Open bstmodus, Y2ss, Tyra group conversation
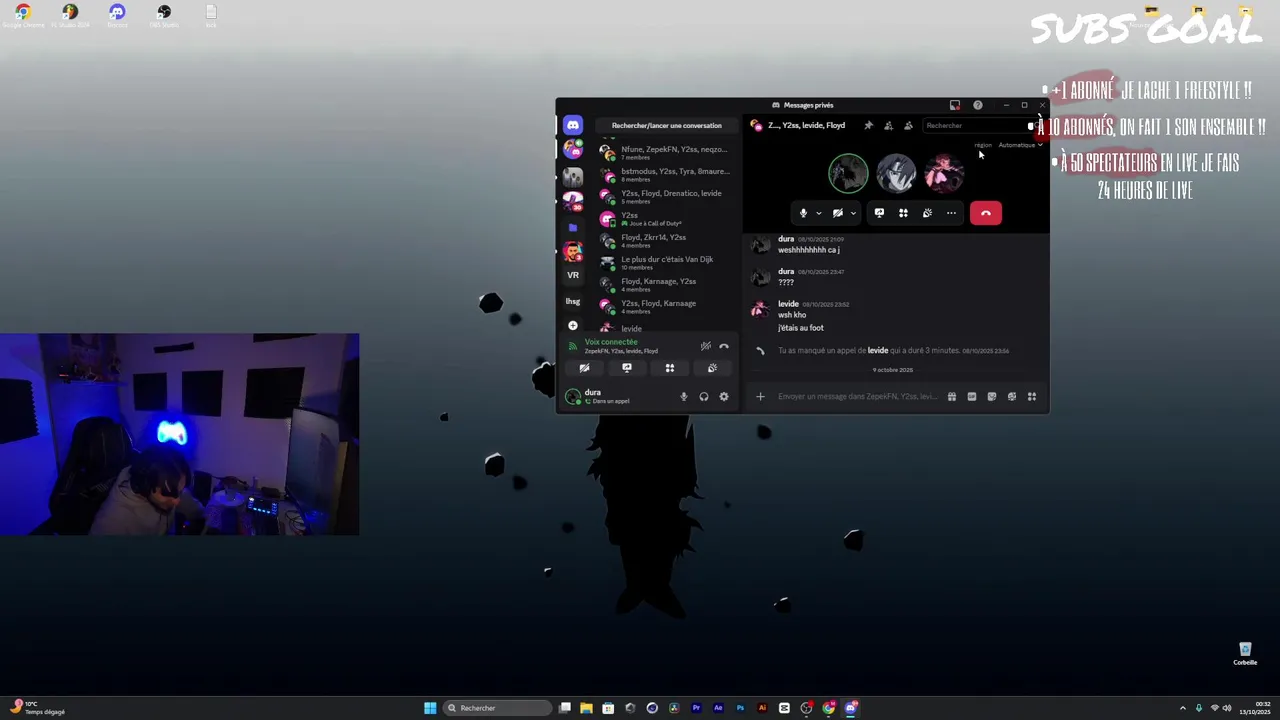The height and width of the screenshot is (720, 1280). (666, 174)
